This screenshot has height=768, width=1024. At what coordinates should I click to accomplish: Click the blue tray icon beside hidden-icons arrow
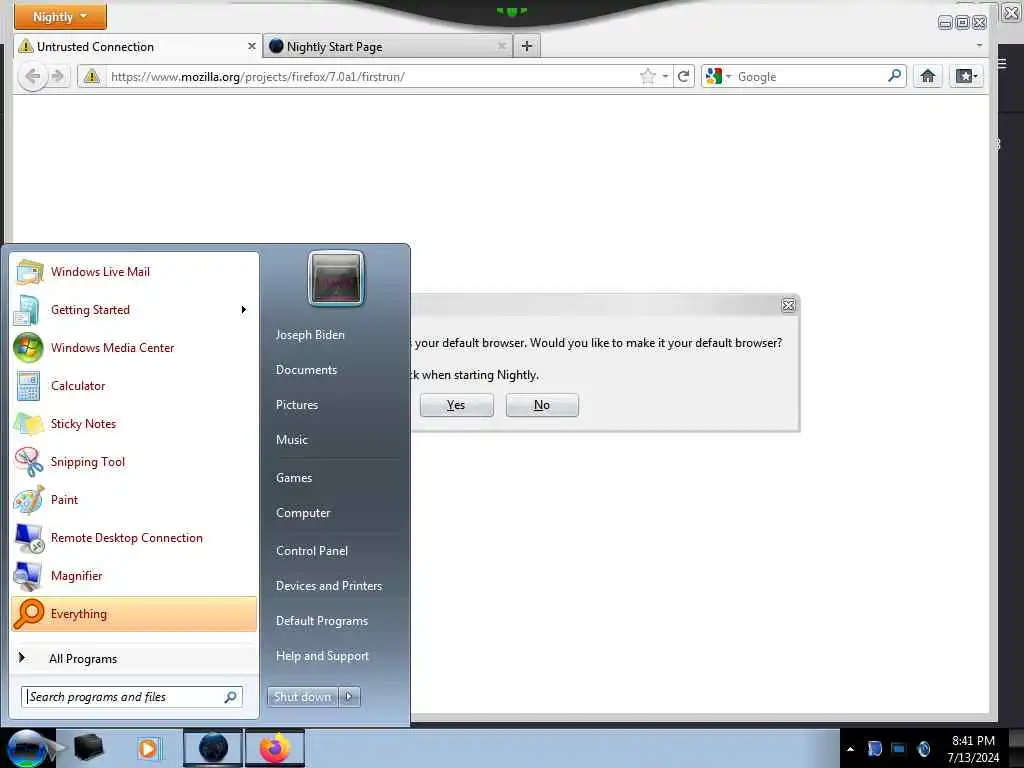(x=874, y=749)
